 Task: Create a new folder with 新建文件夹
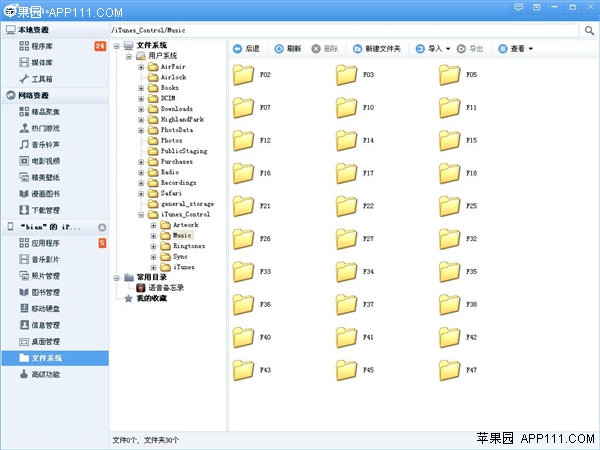(377, 49)
